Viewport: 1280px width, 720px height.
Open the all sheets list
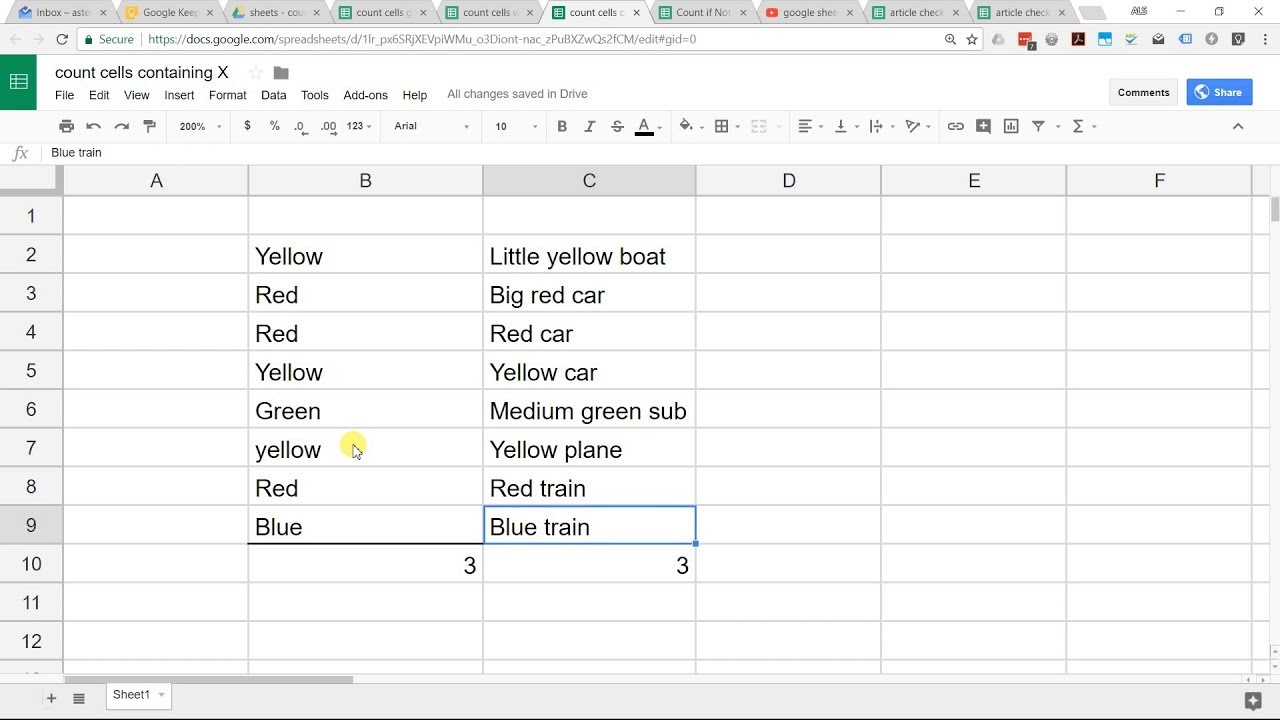click(x=79, y=698)
